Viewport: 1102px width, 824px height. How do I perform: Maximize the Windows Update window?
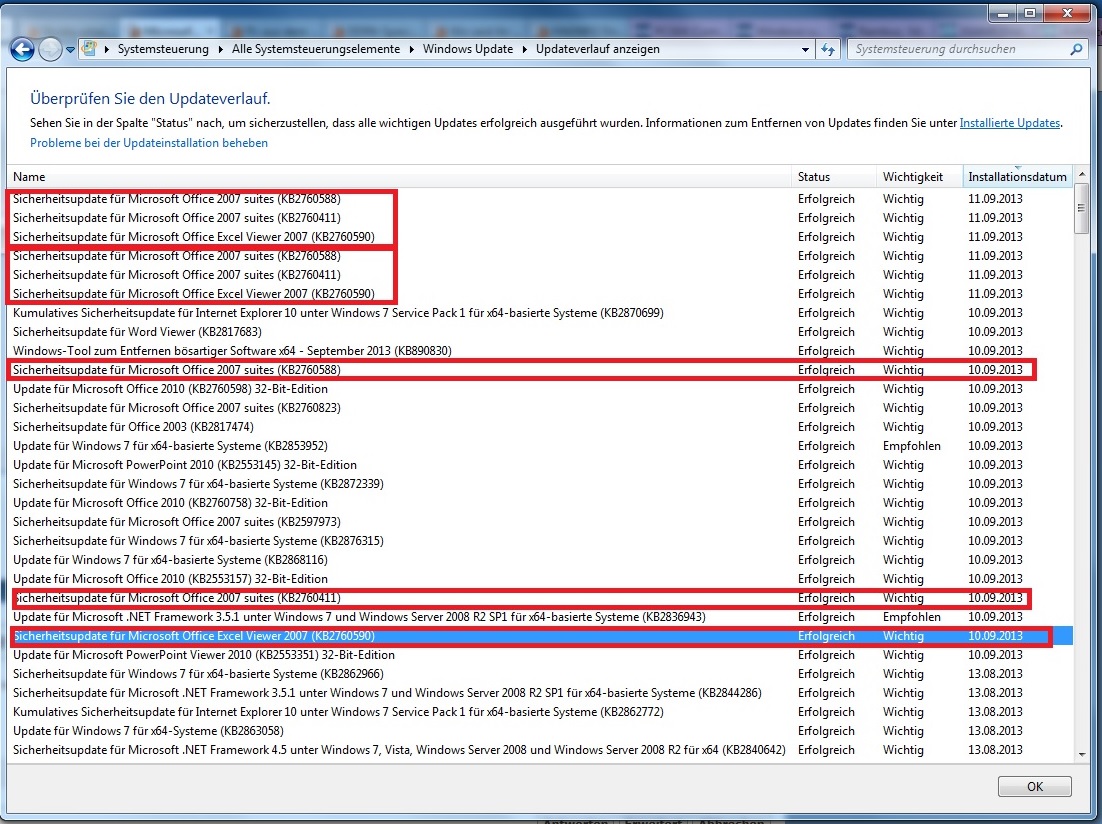tap(1030, 13)
